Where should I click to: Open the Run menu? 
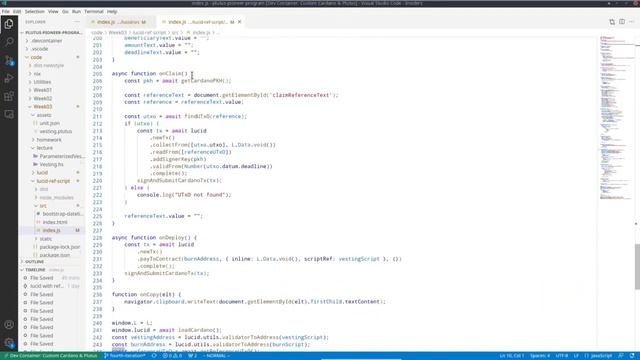(x=76, y=11)
